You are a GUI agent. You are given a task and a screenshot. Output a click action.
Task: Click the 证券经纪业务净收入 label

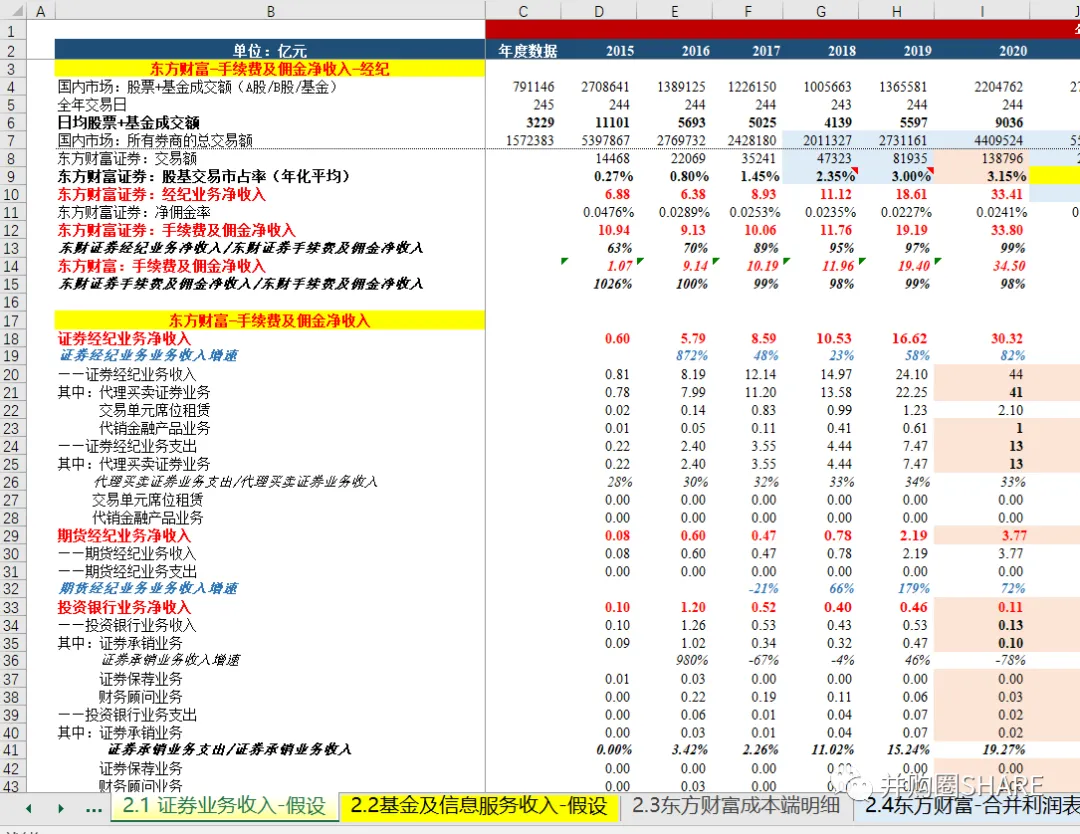[x=124, y=338]
